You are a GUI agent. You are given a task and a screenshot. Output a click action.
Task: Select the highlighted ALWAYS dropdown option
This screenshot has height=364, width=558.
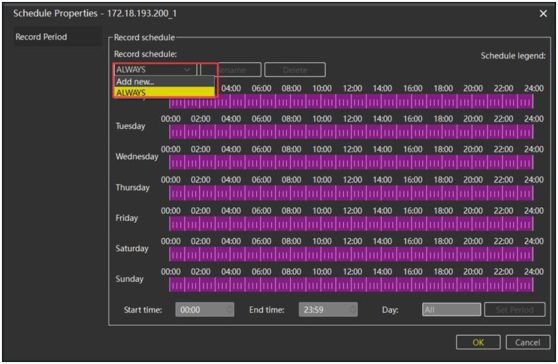tap(164, 93)
